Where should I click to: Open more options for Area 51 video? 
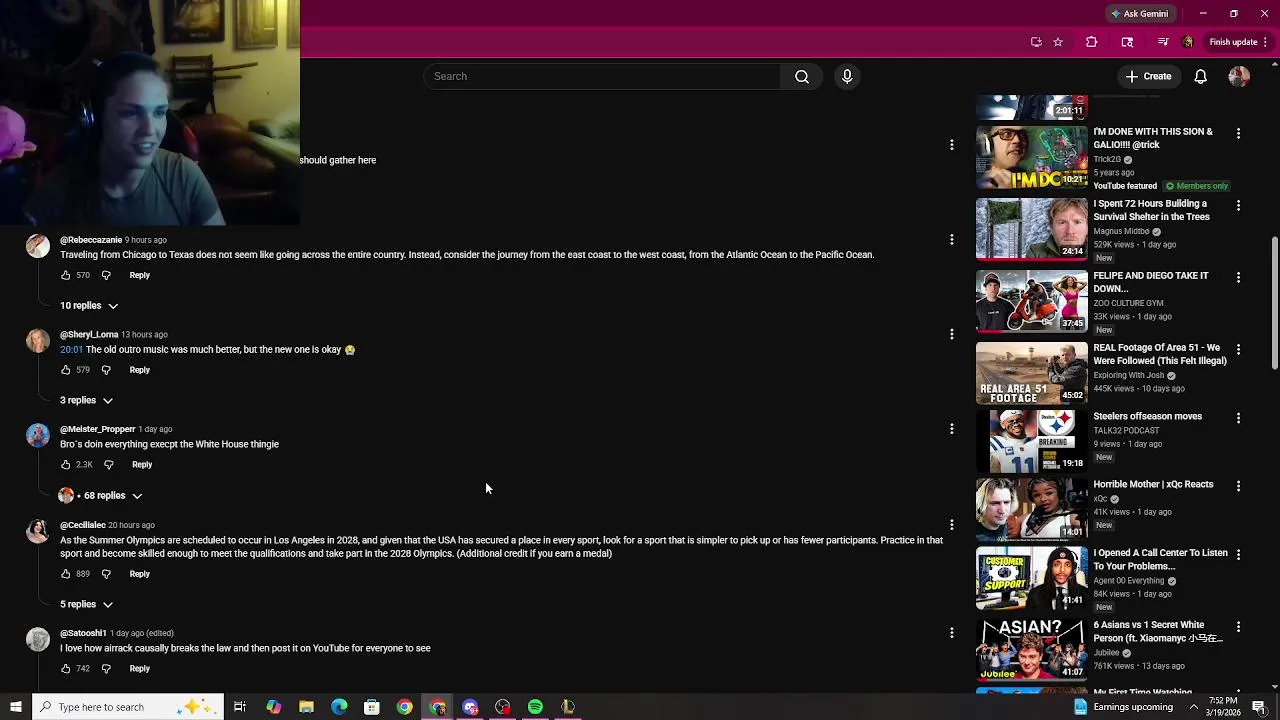tap(1238, 349)
